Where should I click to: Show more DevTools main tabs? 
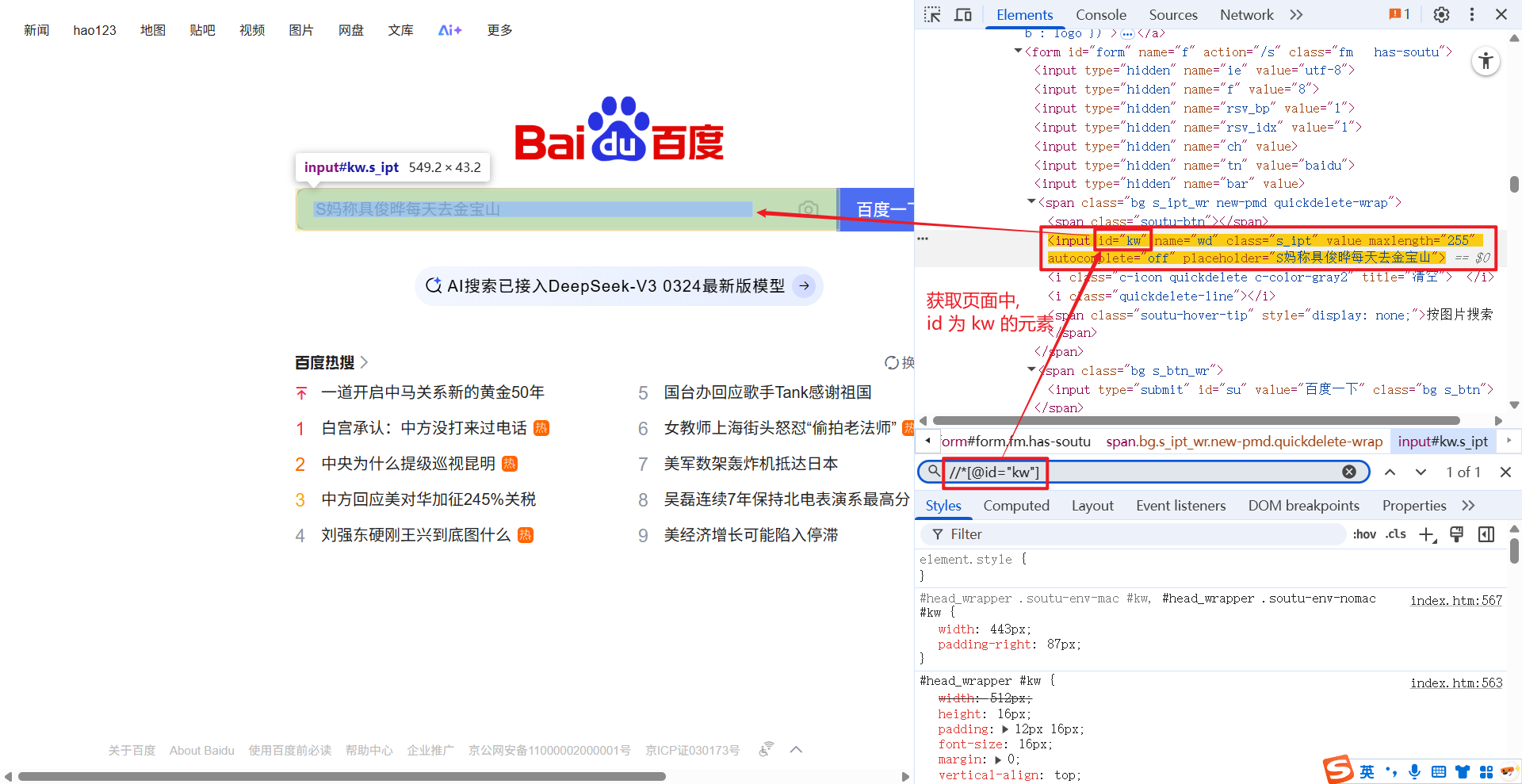pyautogui.click(x=1296, y=14)
